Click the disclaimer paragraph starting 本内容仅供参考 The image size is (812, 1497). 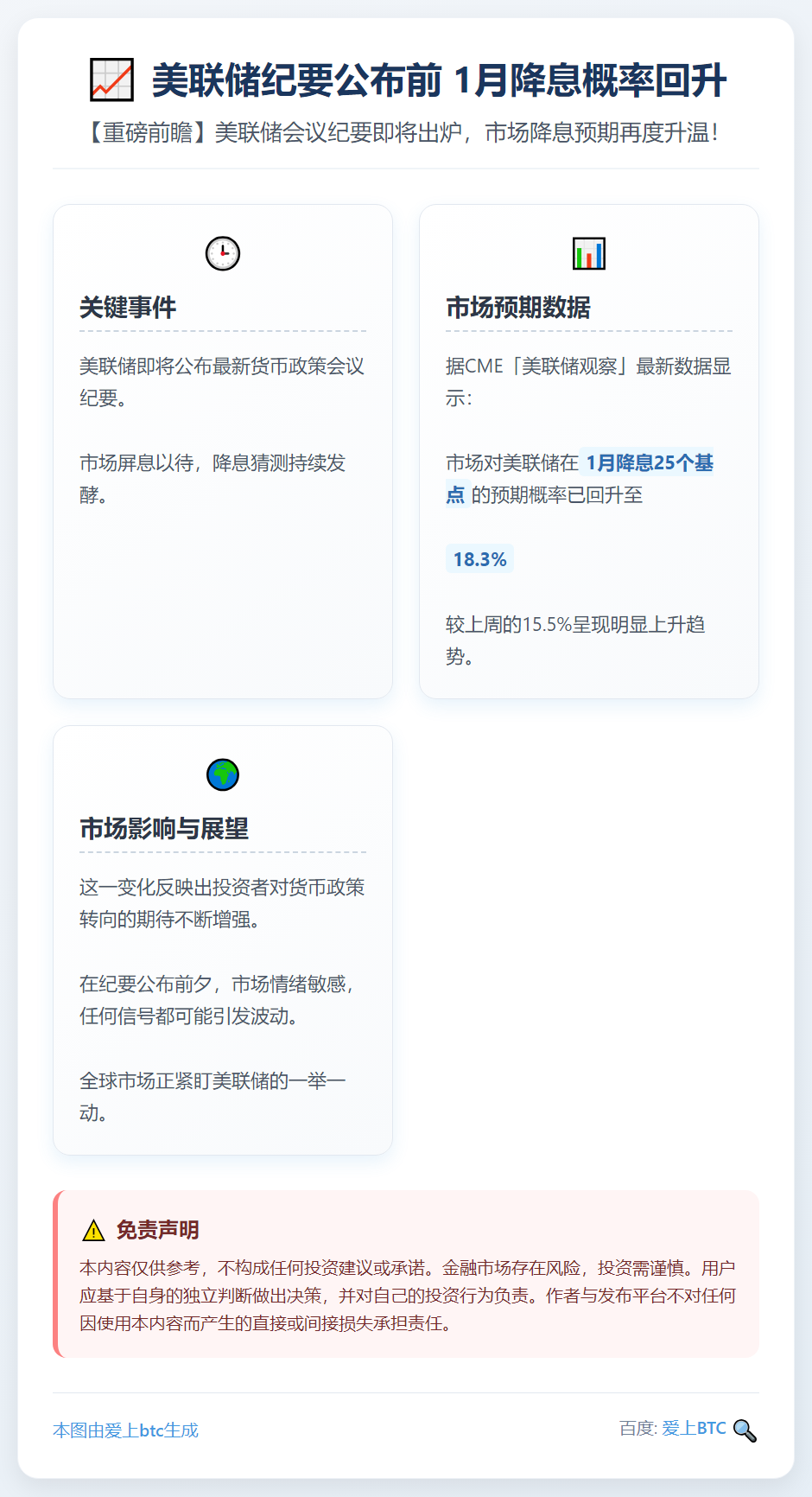[408, 1296]
